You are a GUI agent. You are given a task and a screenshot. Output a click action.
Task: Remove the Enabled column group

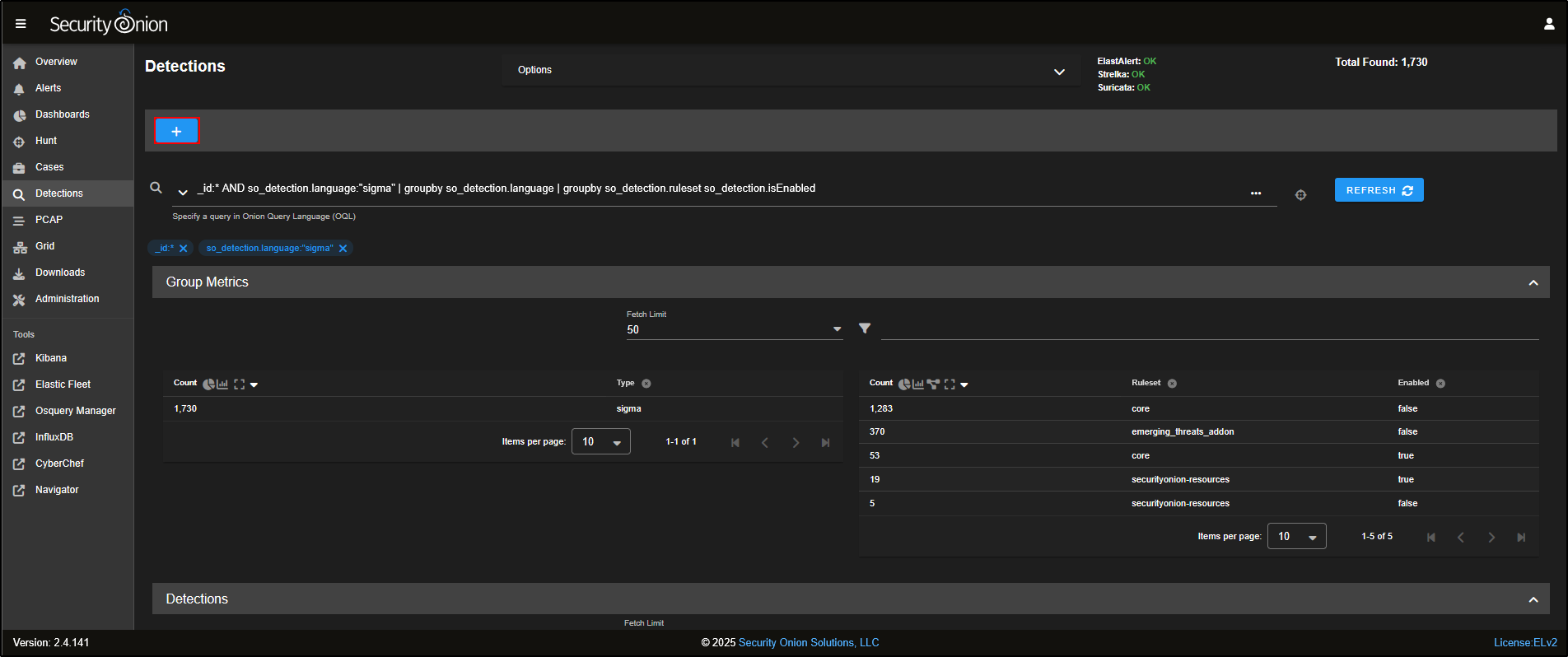pos(1440,384)
